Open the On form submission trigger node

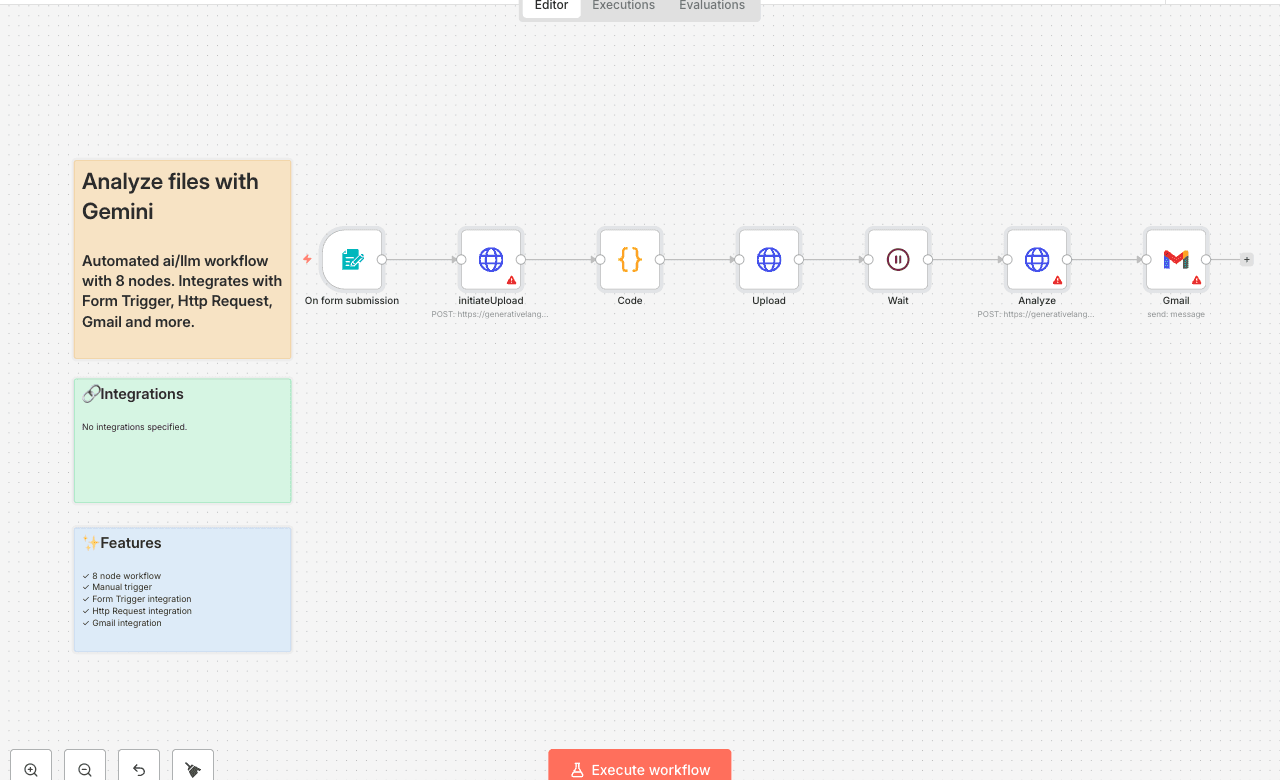(351, 259)
